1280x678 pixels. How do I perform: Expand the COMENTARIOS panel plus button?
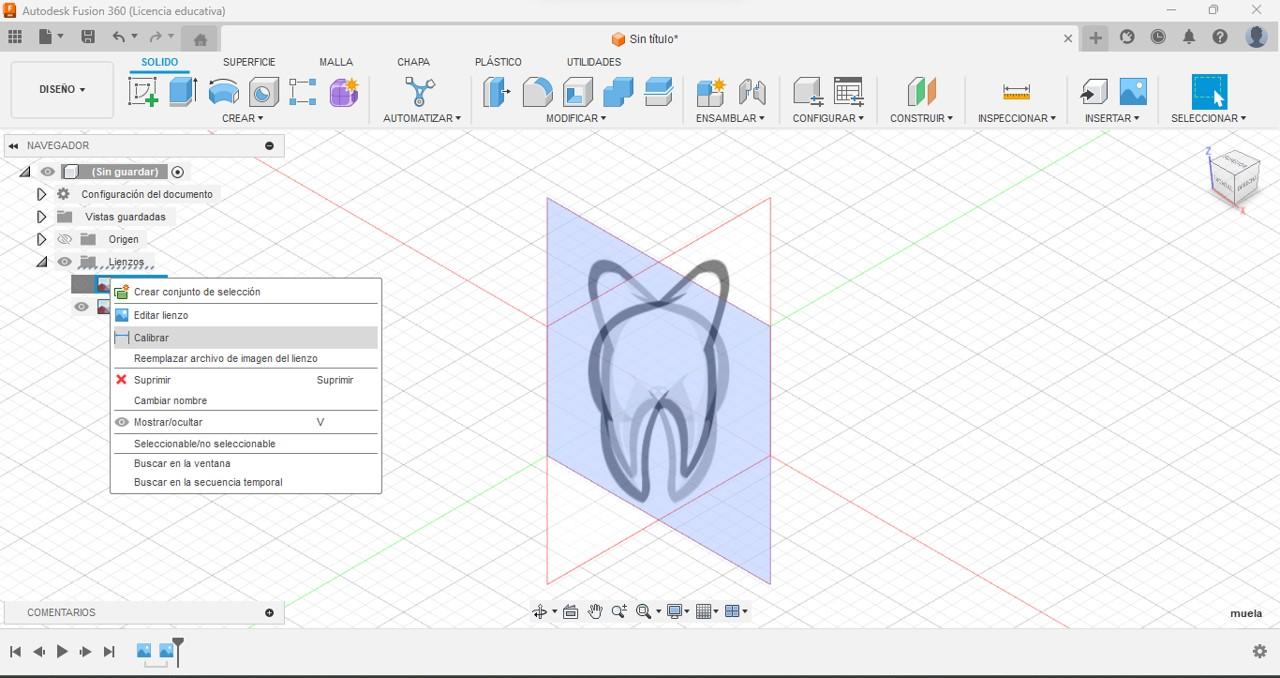point(269,612)
